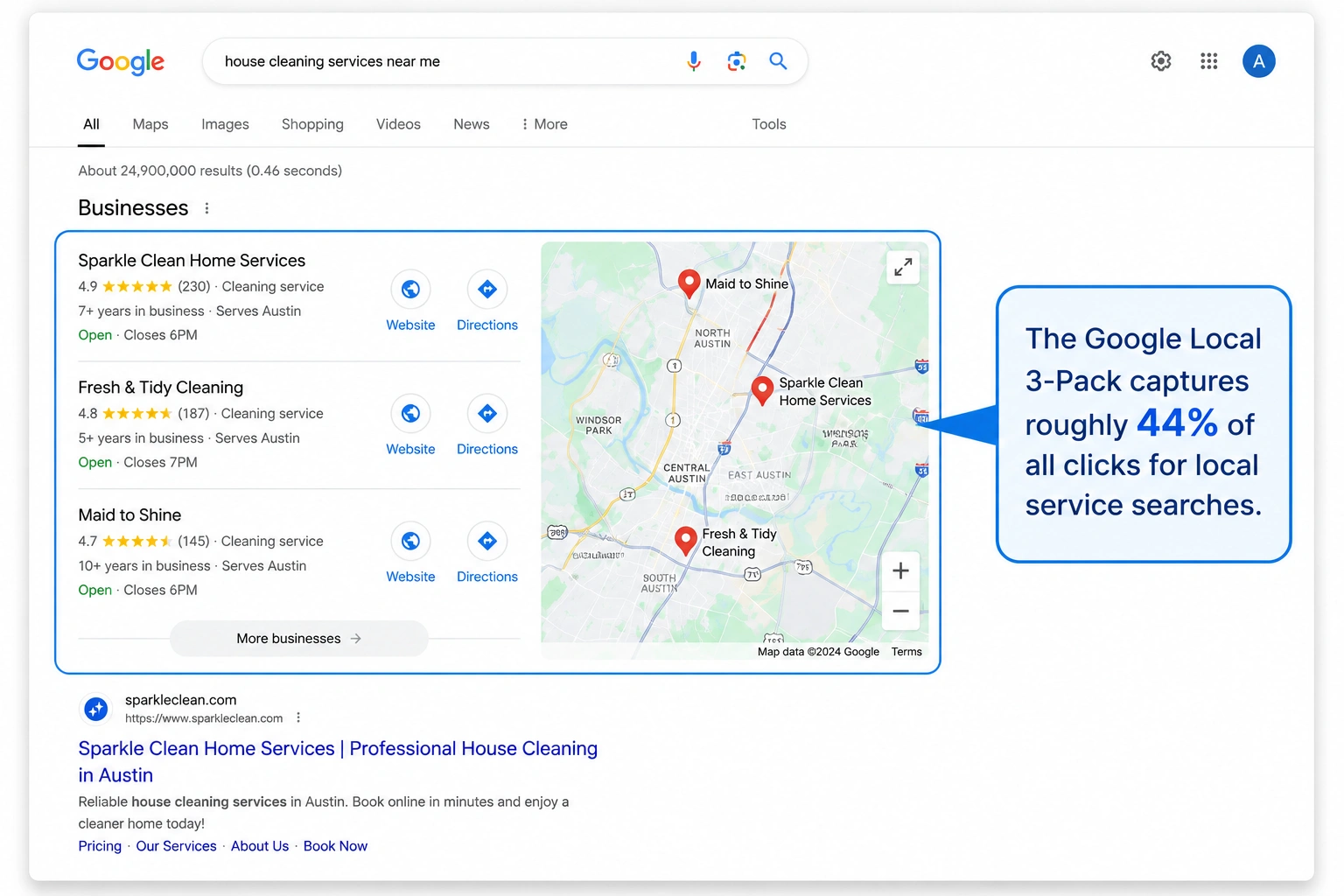Open the Our Services sitelink
Viewport: 1344px width, 896px height.
pos(176,846)
